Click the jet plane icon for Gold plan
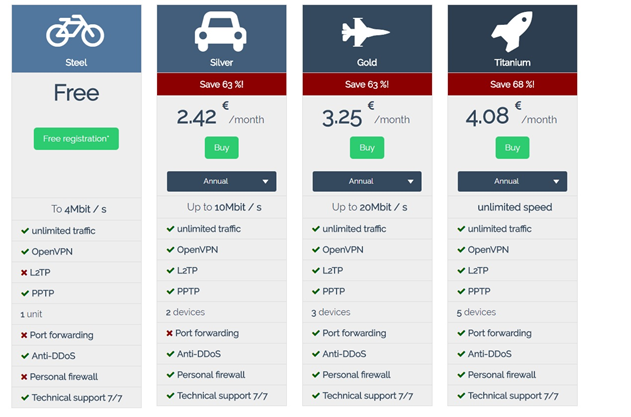 coord(365,32)
